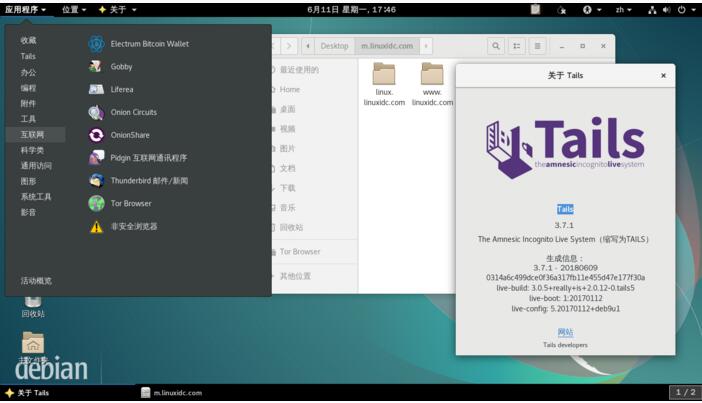Select the 影音 sound and video category
This screenshot has width=702, height=403.
(x=28, y=212)
